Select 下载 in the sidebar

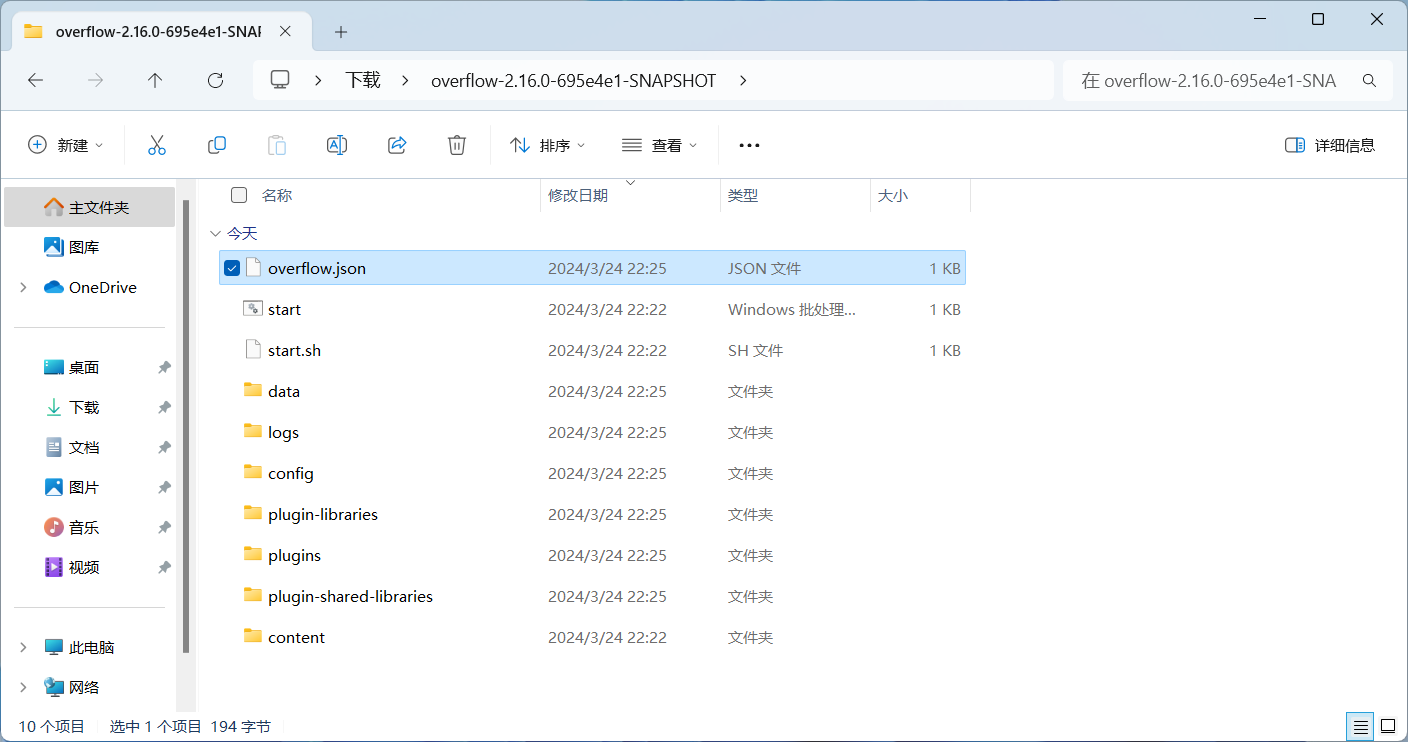coord(84,407)
